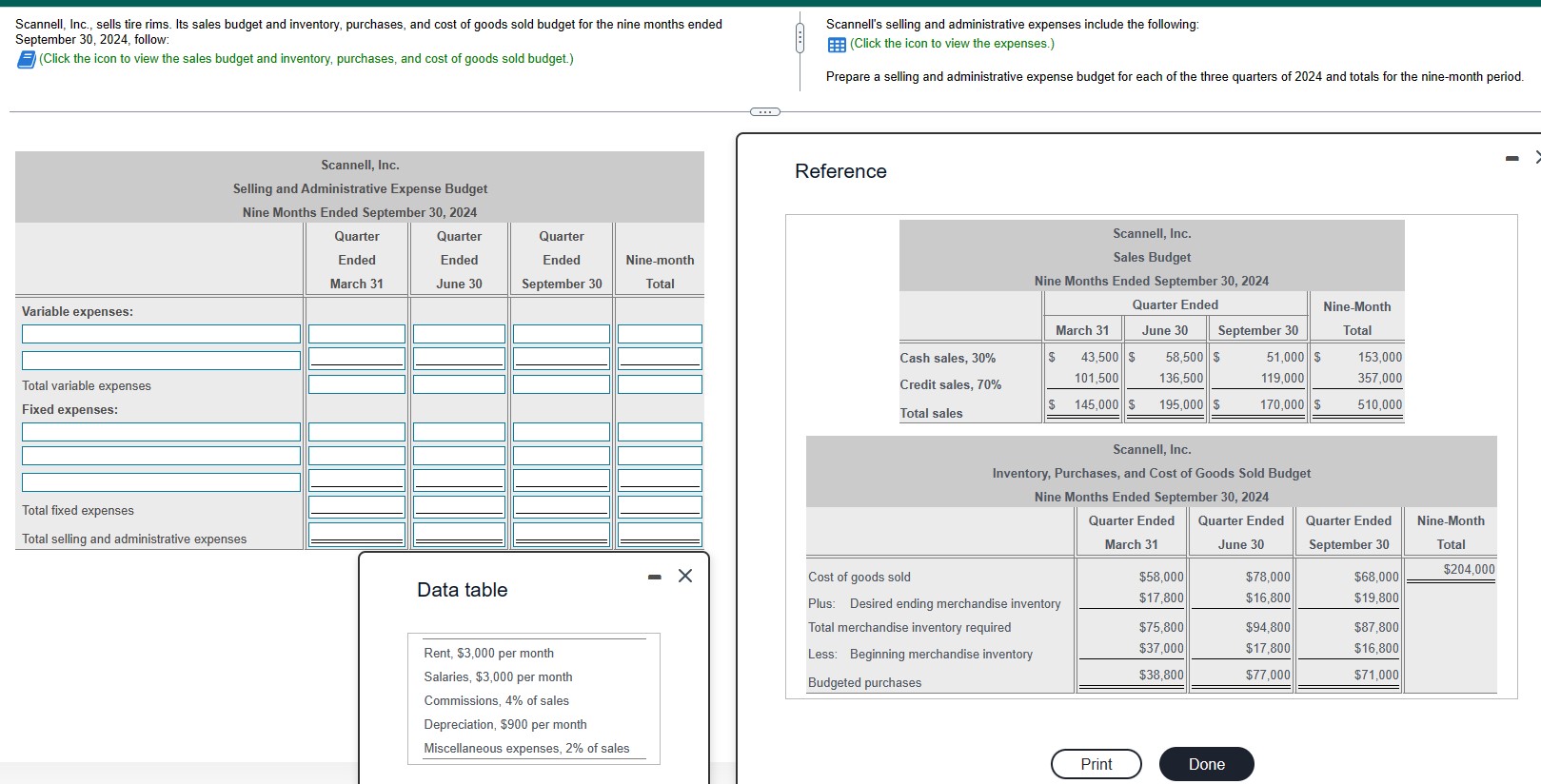Image resolution: width=1541 pixels, height=784 pixels.
Task: Click the ellipsis expander on divider line
Action: pos(764,112)
